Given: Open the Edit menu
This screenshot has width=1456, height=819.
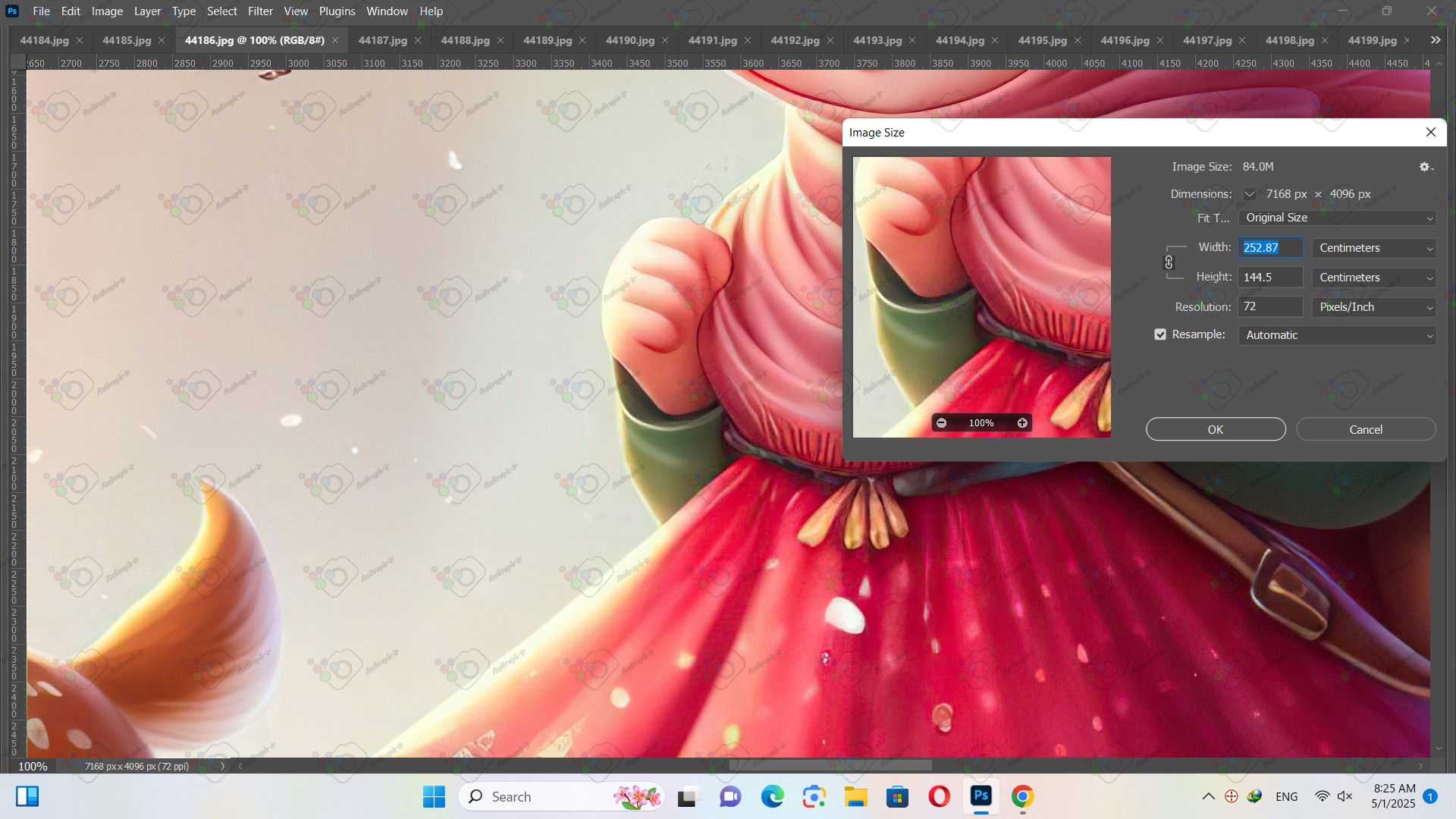Looking at the screenshot, I should coord(71,11).
